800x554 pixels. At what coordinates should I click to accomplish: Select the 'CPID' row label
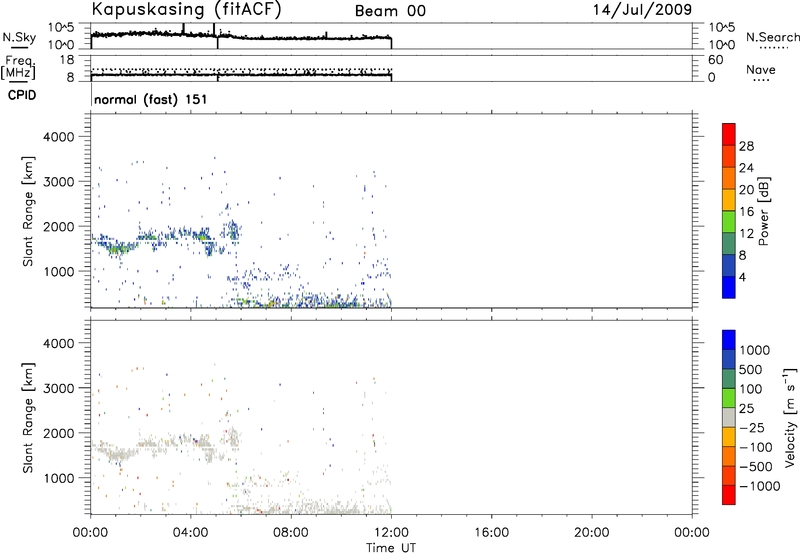pyautogui.click(x=22, y=95)
